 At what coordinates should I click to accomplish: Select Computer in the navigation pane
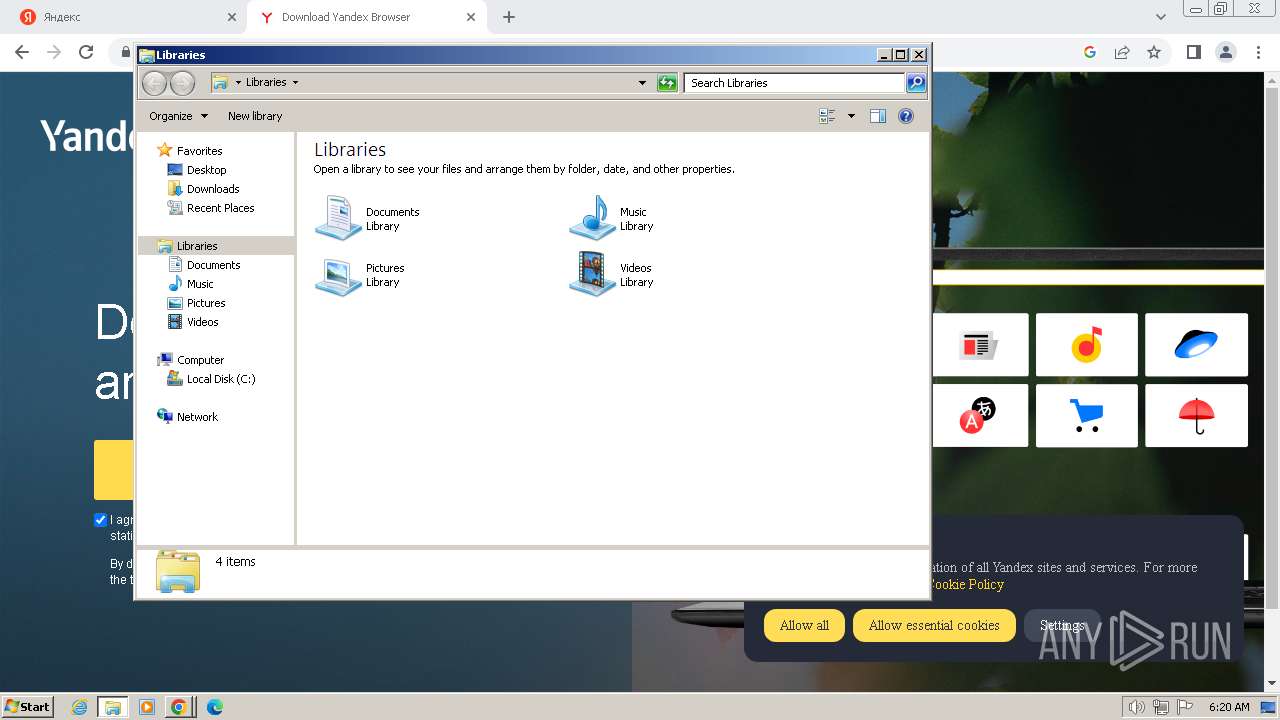click(x=200, y=360)
